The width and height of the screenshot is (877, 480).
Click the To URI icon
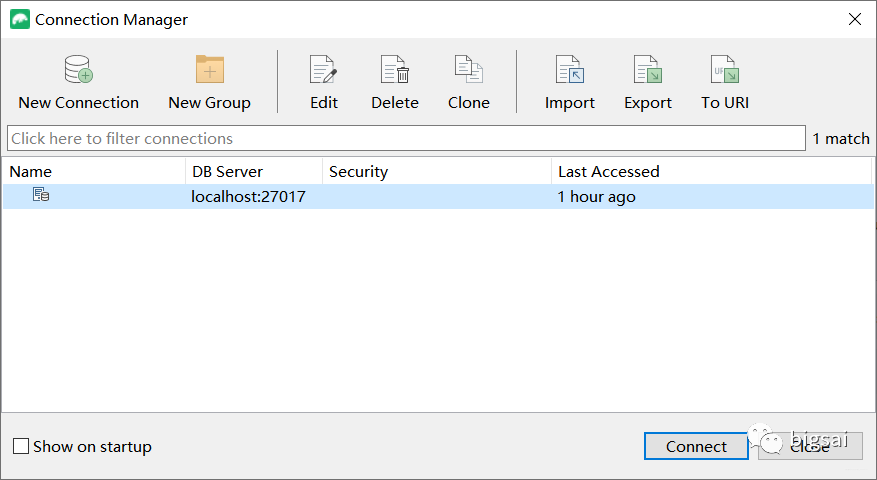[x=724, y=70]
